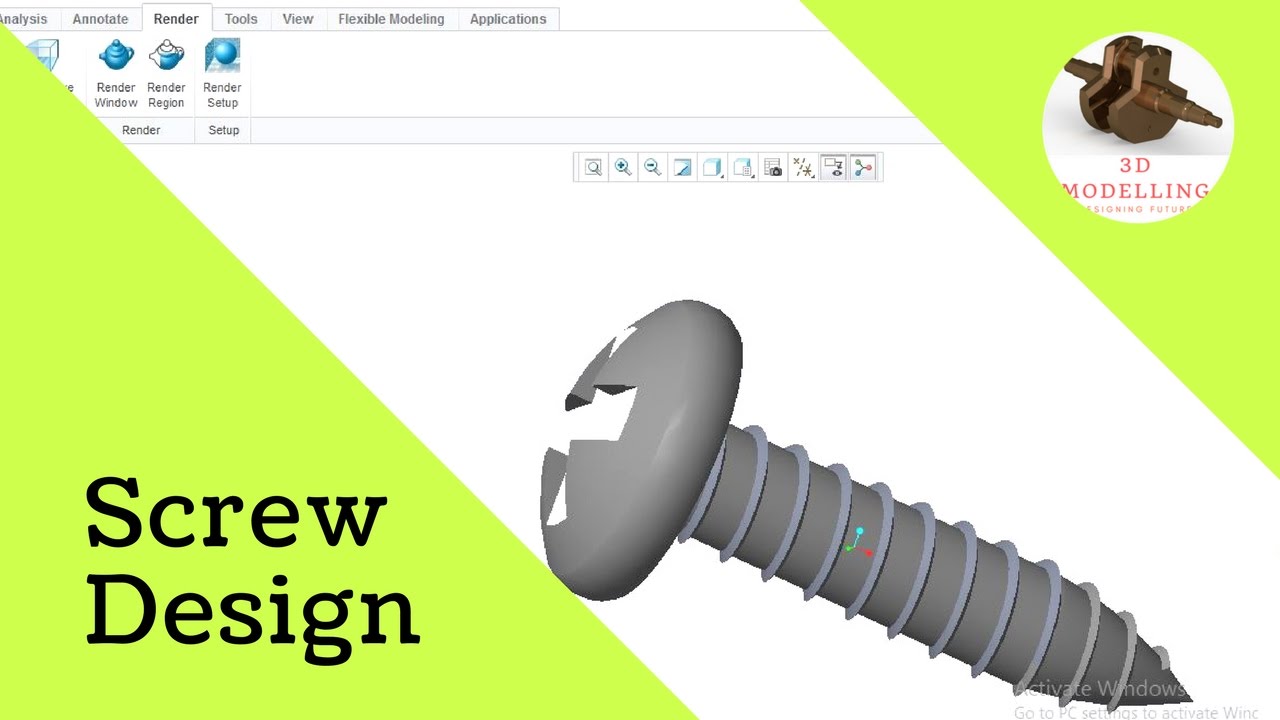Image resolution: width=1280 pixels, height=720 pixels.
Task: Open the Applications tab
Action: (x=508, y=19)
